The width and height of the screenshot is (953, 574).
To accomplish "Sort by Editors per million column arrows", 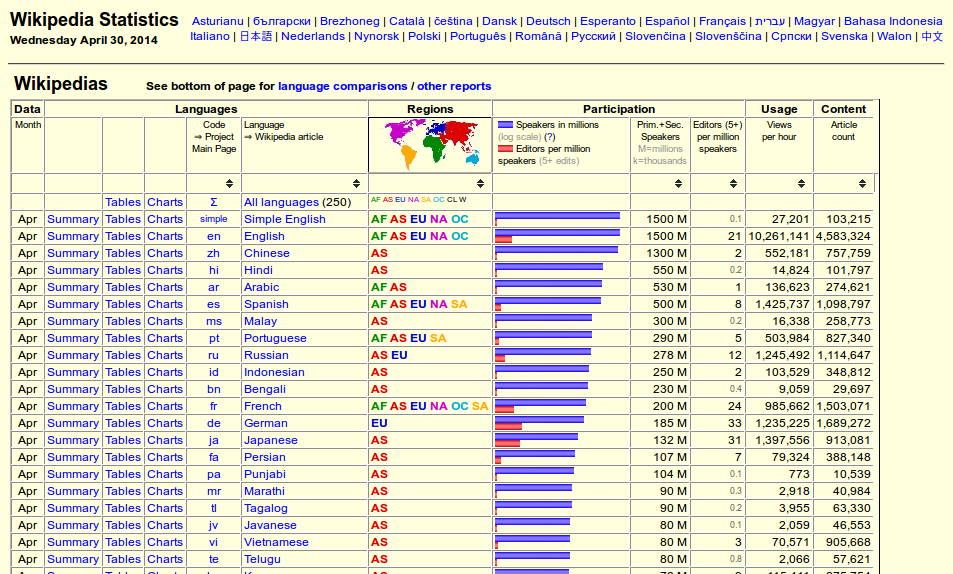I will pos(734,184).
